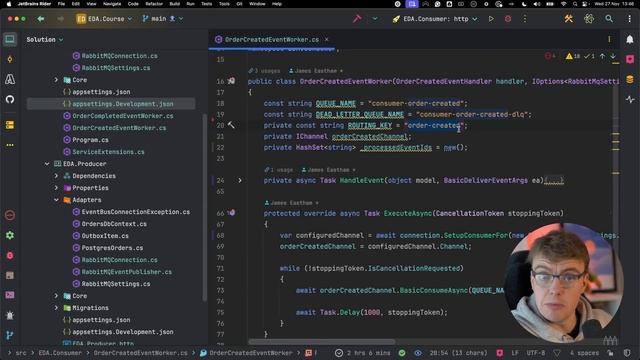Open the Solution view dropdown
Image resolution: width=640 pixels, height=360 pixels.
[45, 40]
